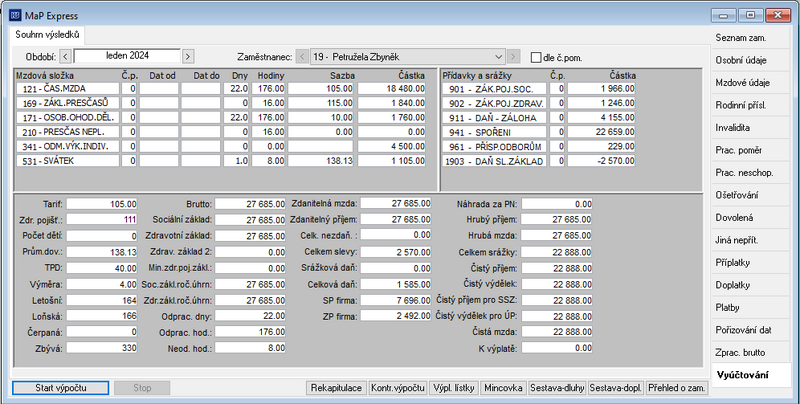Image resolution: width=800 pixels, height=404 pixels.
Task: Switch to Prac. poměr side tab
Action: [x=751, y=150]
